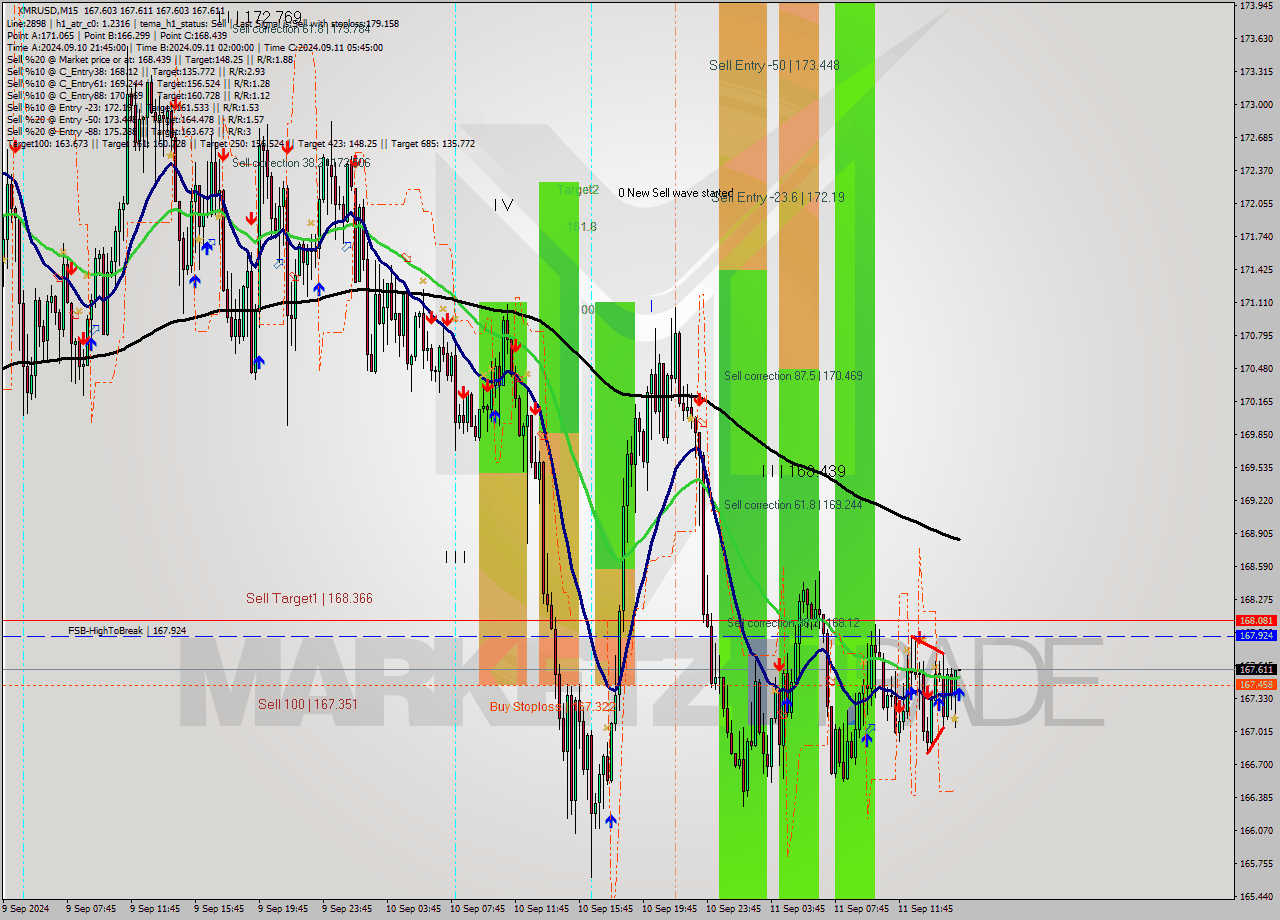Click the '10 Sep 23:45' time label
1280x920 pixels.
(733, 910)
